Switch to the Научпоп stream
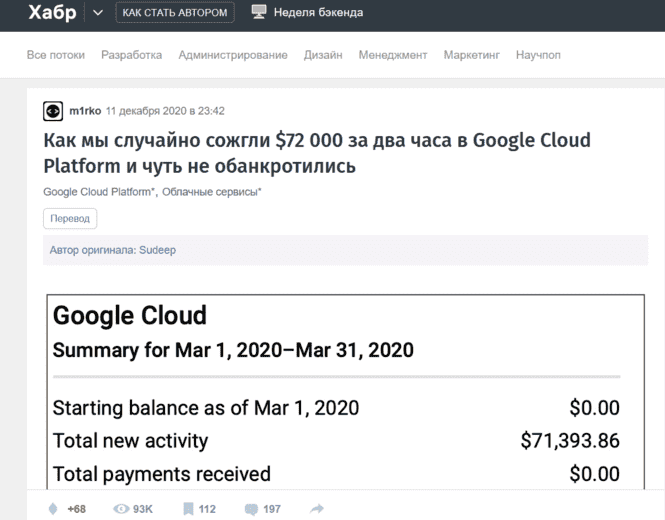The height and width of the screenshot is (520, 665). click(x=538, y=55)
